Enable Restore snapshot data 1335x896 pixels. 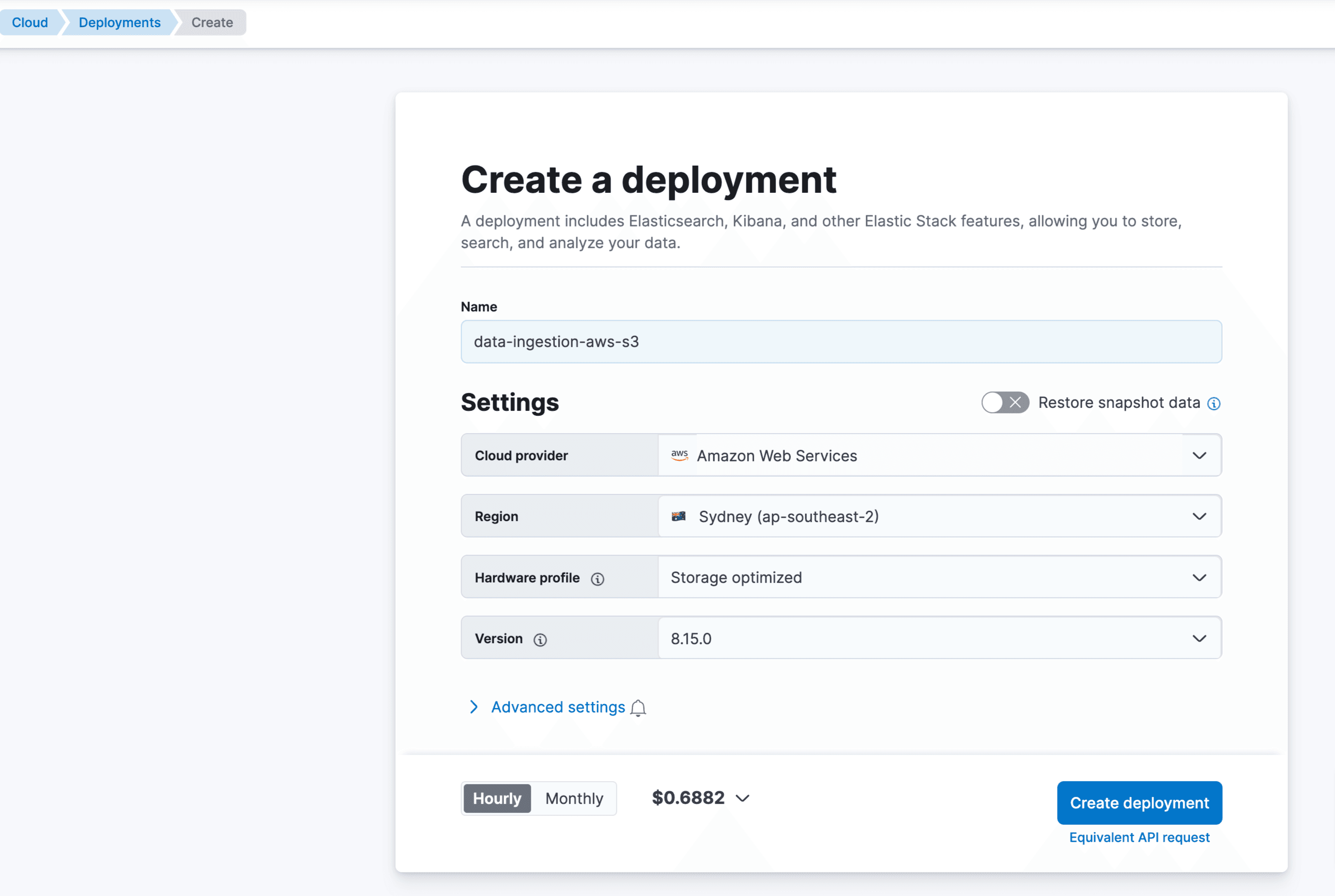pos(1004,403)
